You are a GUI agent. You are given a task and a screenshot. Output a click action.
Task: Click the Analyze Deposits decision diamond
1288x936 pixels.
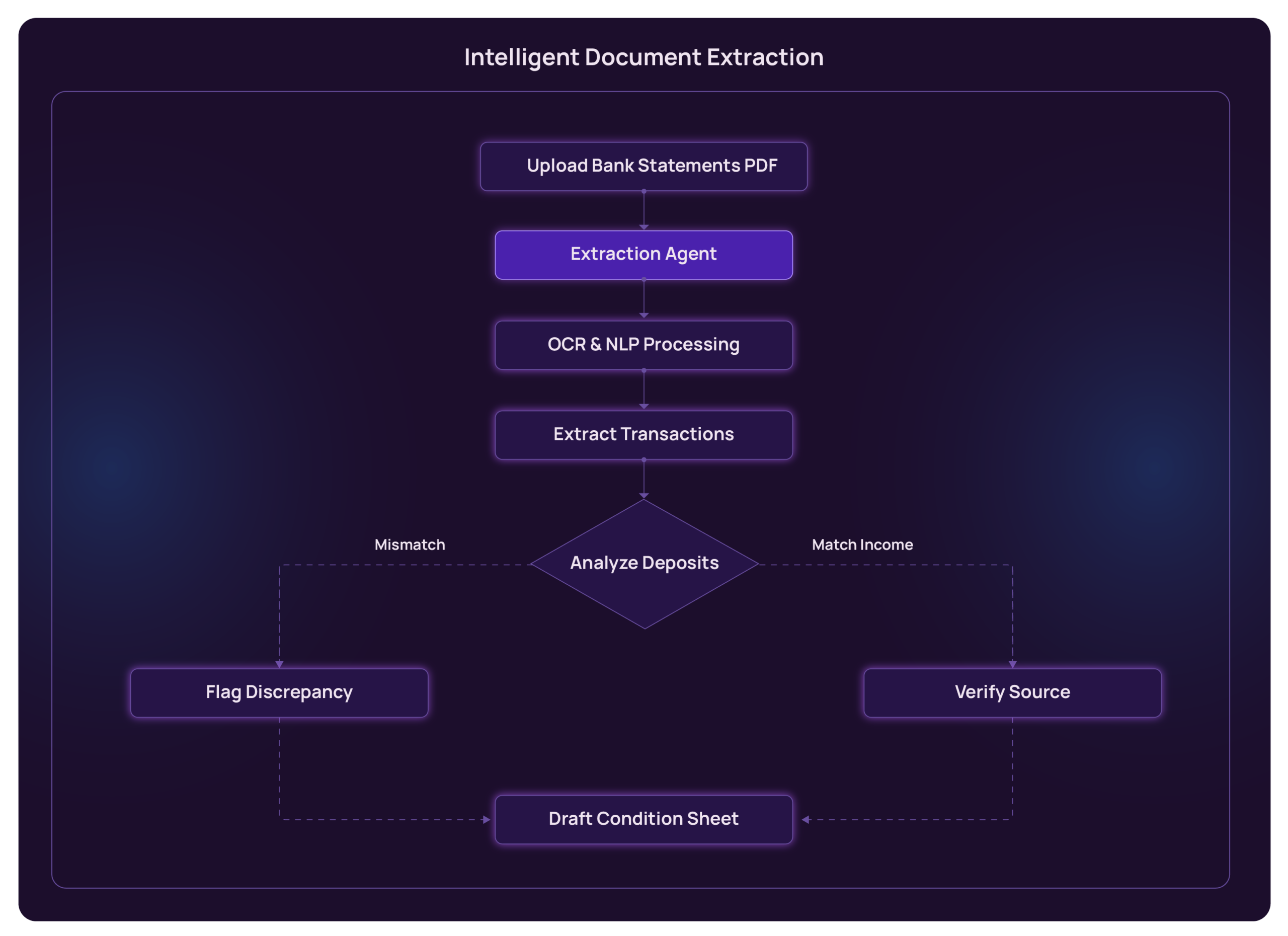coord(644,563)
